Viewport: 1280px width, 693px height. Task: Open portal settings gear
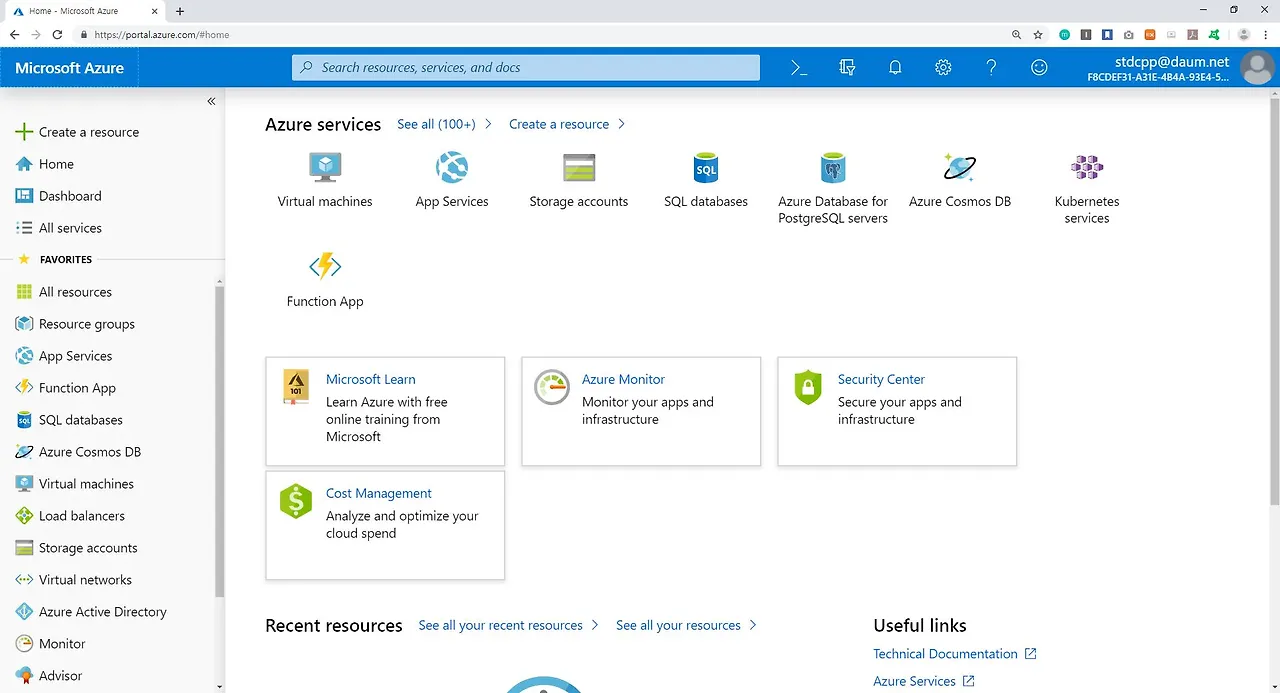click(943, 67)
